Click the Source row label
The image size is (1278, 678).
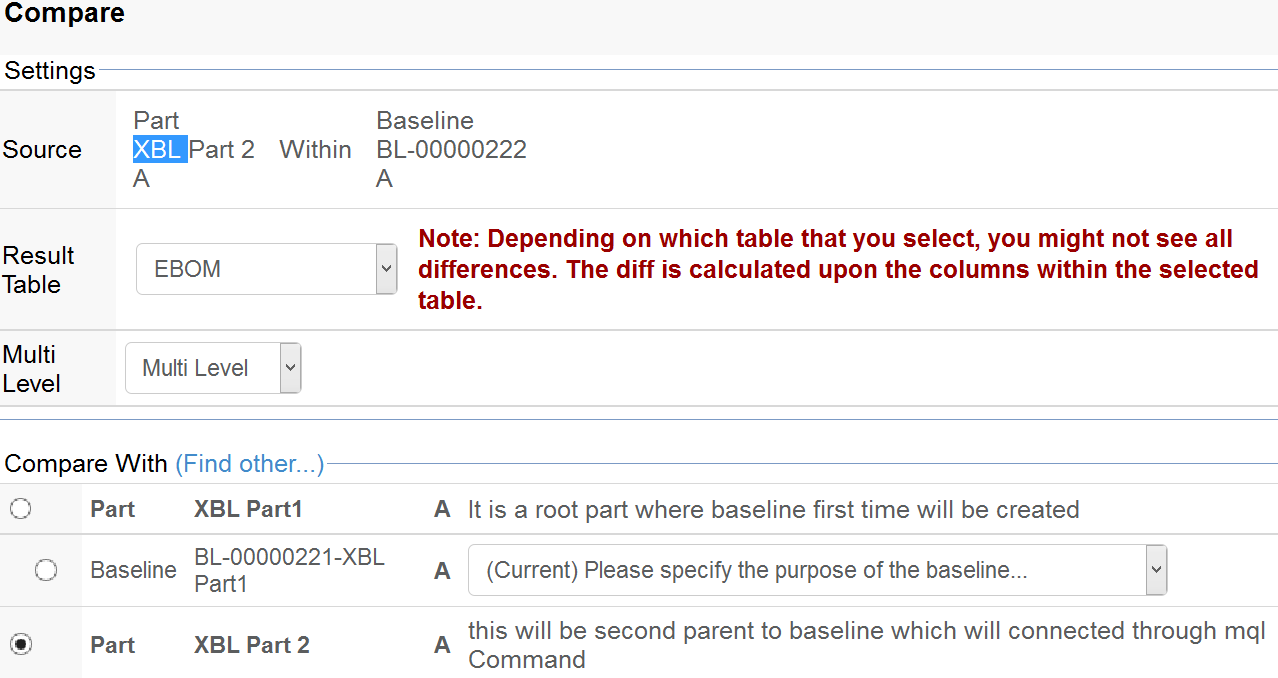(x=42, y=150)
